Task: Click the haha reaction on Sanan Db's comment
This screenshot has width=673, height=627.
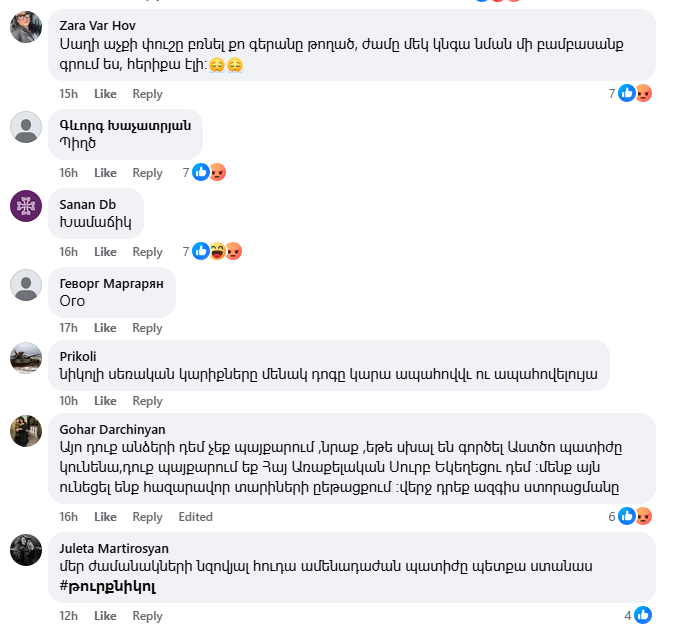Action: point(217,251)
